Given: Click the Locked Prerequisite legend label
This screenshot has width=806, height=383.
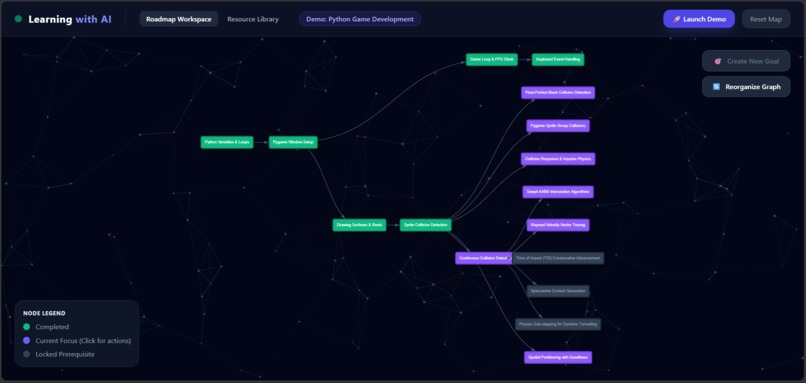Looking at the screenshot, I should click(65, 354).
